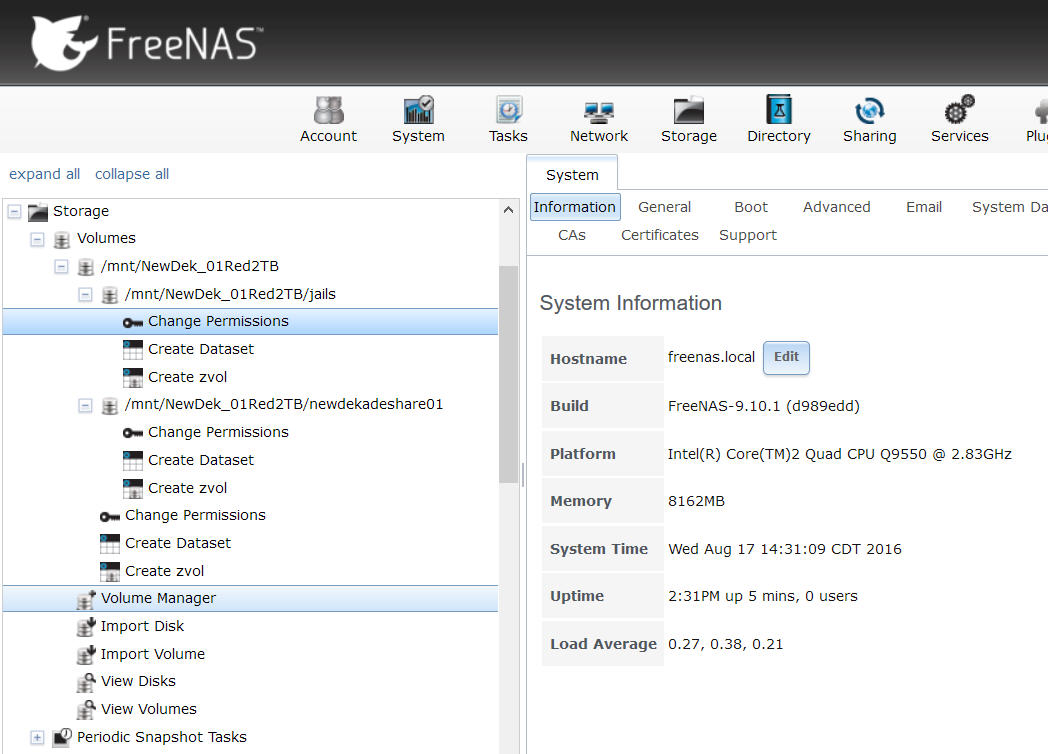The height and width of the screenshot is (754, 1048).
Task: Select Change Permissions under jails
Action: (x=251, y=322)
